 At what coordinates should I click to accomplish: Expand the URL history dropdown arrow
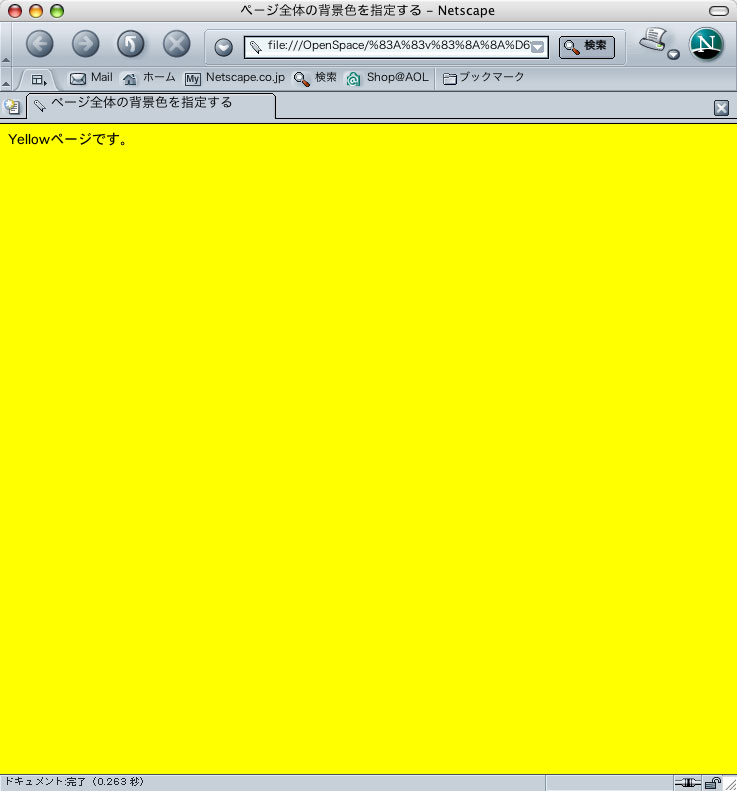tap(538, 47)
